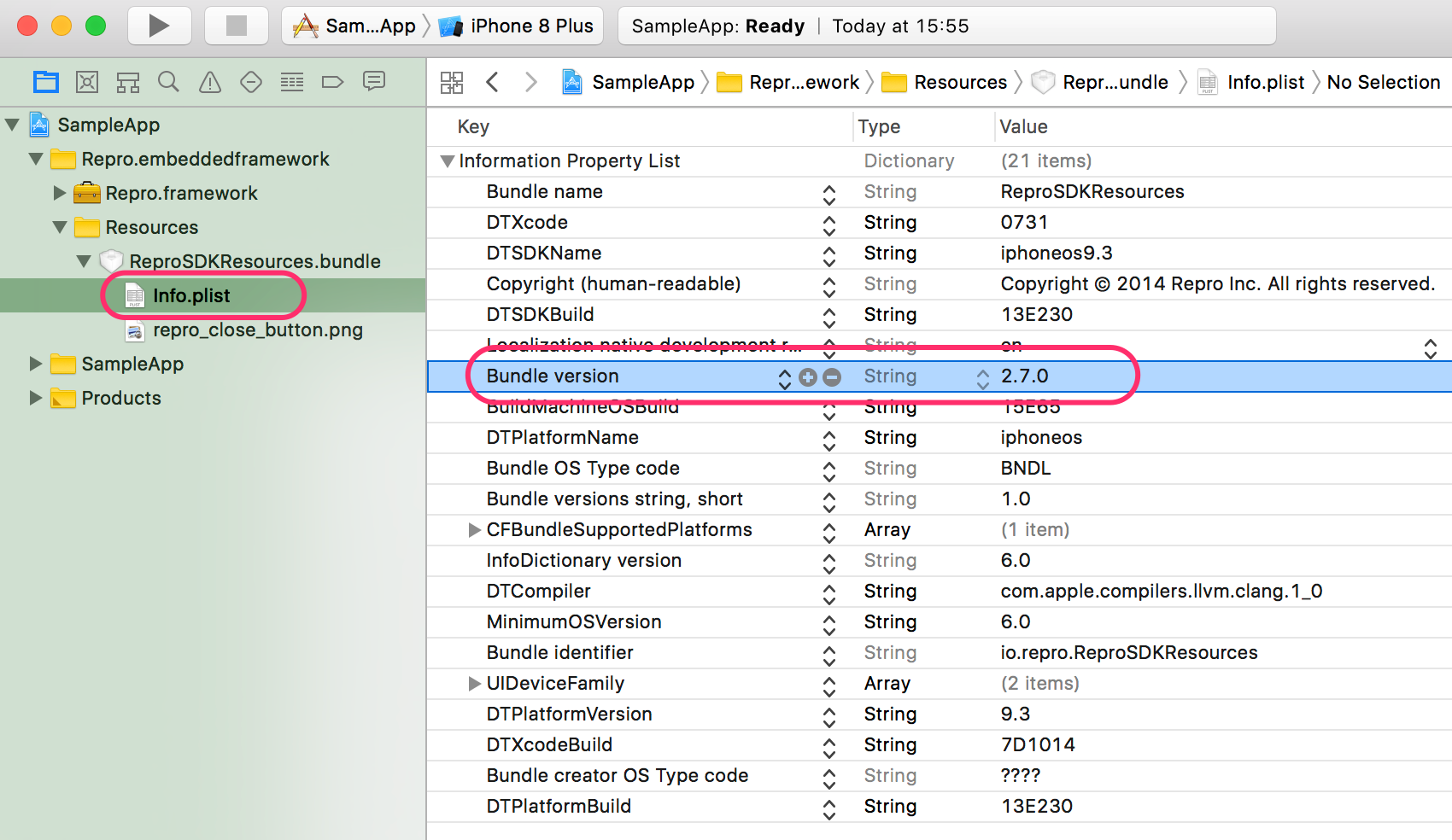Open the related items grid icon

click(452, 82)
